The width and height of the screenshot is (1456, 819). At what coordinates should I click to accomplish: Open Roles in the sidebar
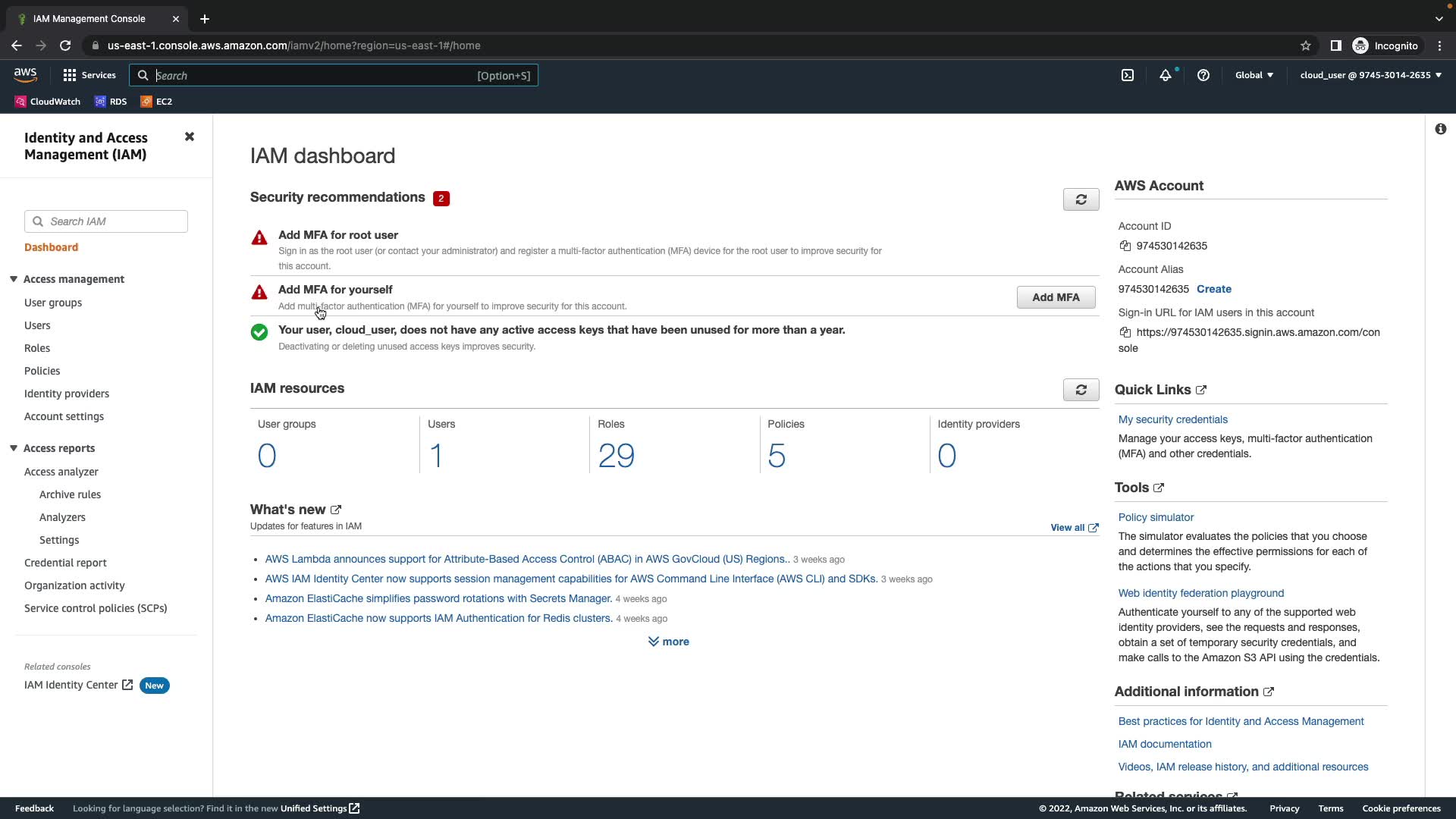point(37,348)
